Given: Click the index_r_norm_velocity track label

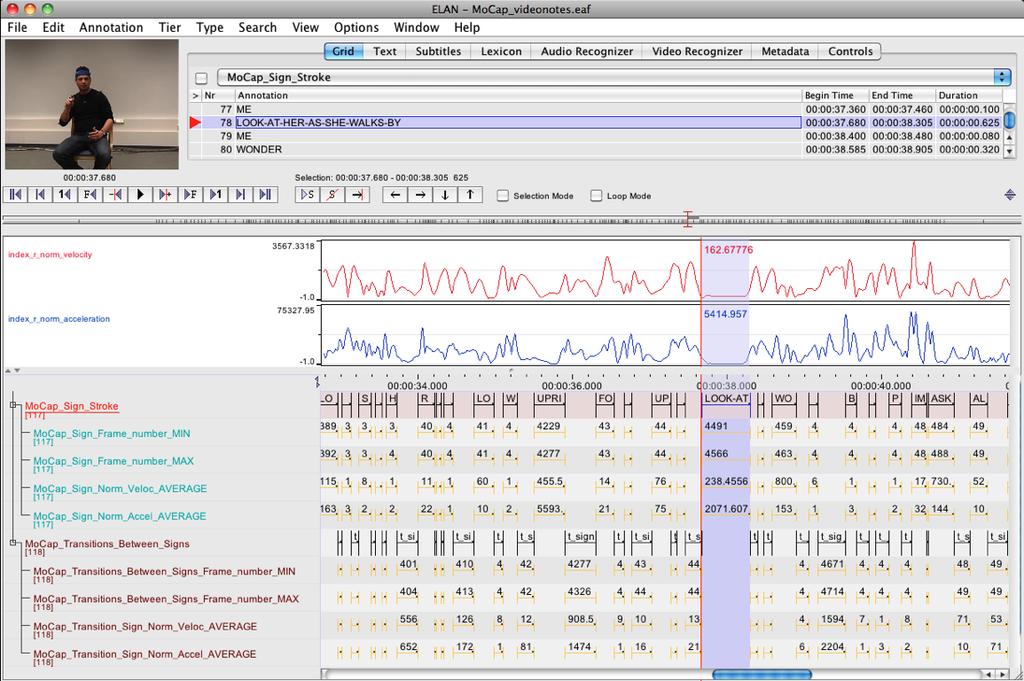Looking at the screenshot, I should click(x=50, y=255).
